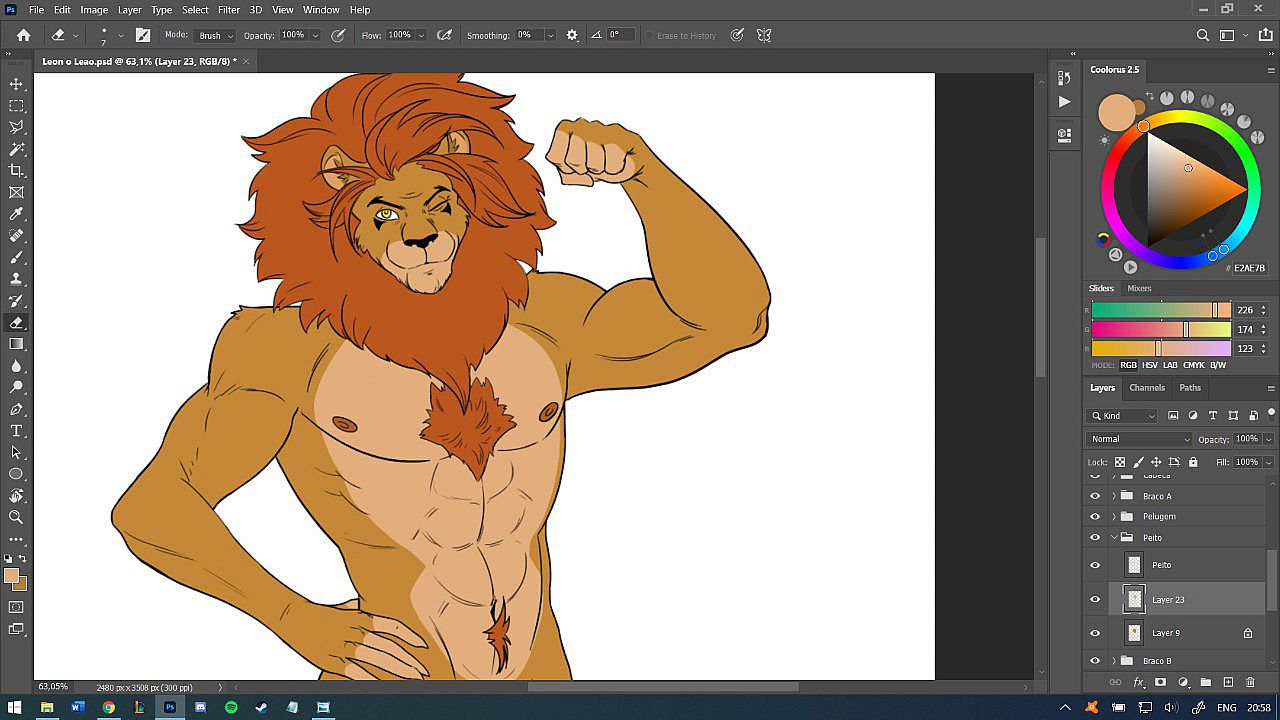Click the Gradient tool

point(16,344)
